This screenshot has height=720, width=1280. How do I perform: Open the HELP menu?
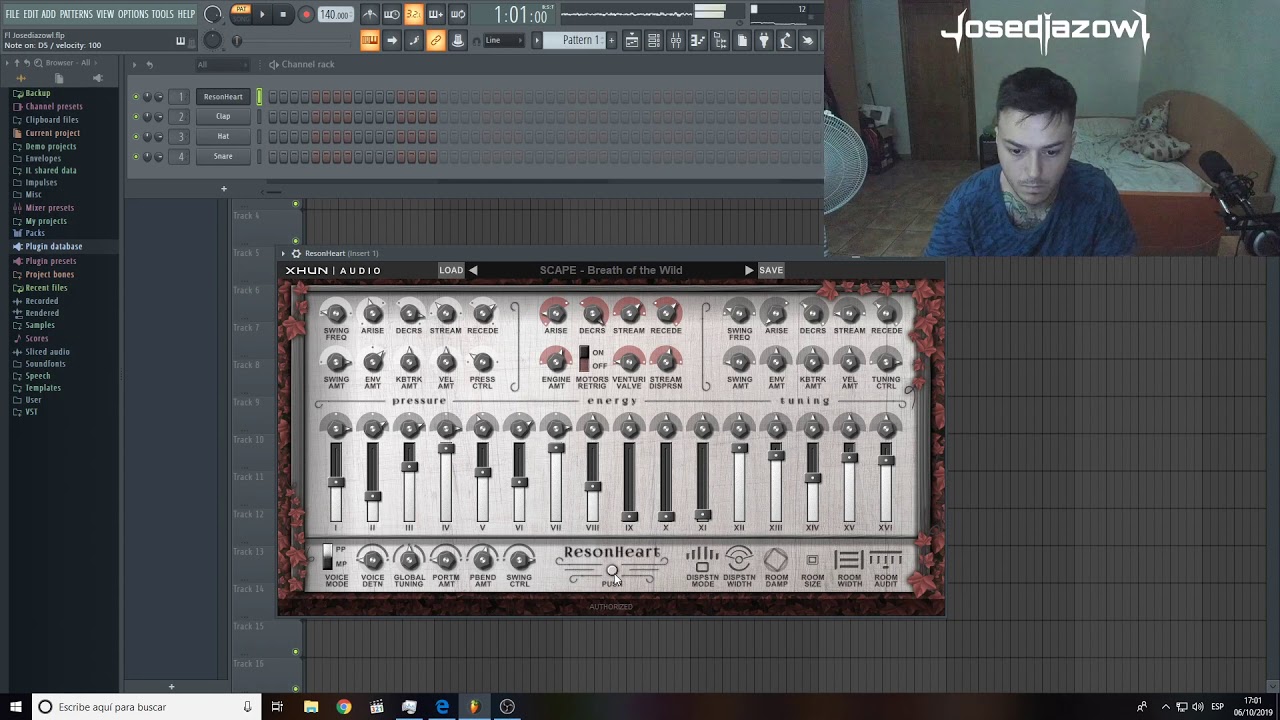tap(186, 14)
